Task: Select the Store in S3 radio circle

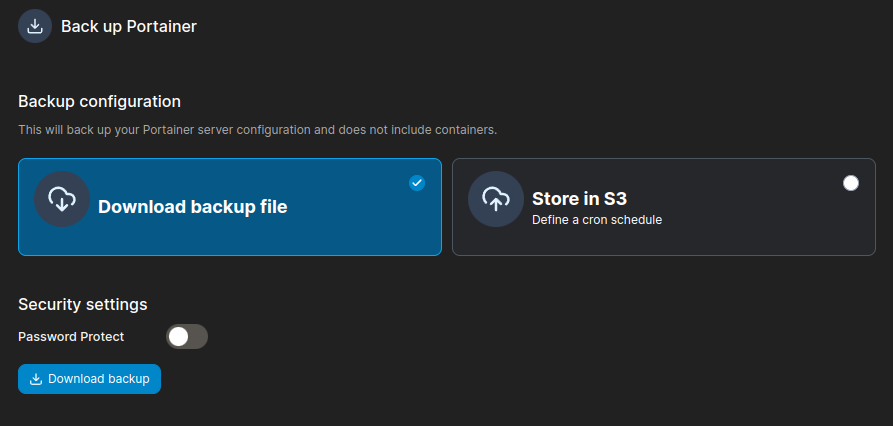Action: [x=851, y=183]
